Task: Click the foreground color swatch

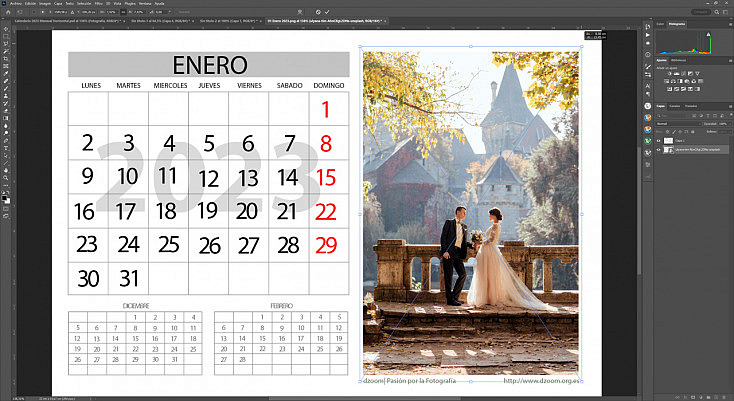Action: pyautogui.click(x=4, y=197)
